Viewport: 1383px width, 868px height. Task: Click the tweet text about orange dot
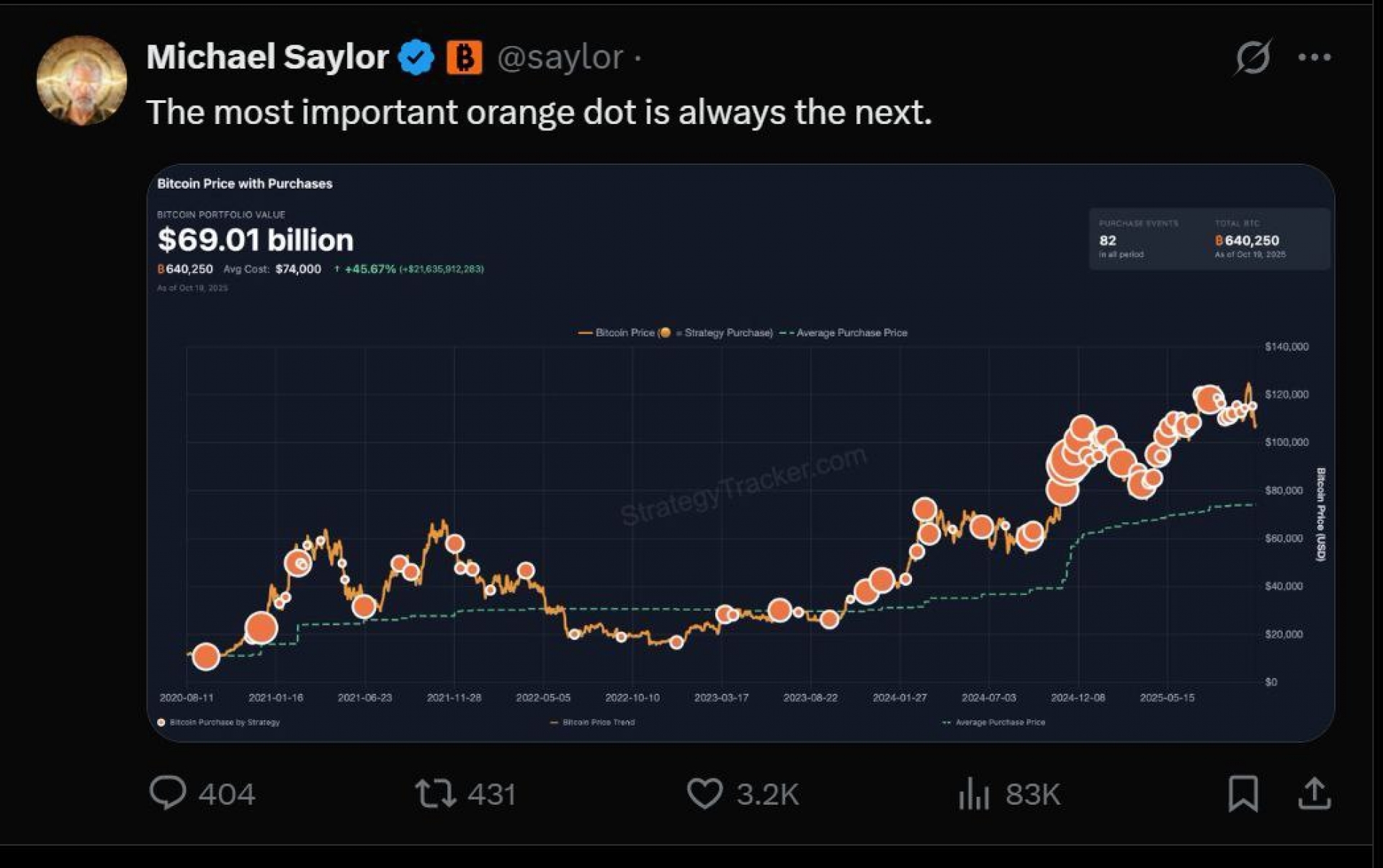pyautogui.click(x=539, y=112)
